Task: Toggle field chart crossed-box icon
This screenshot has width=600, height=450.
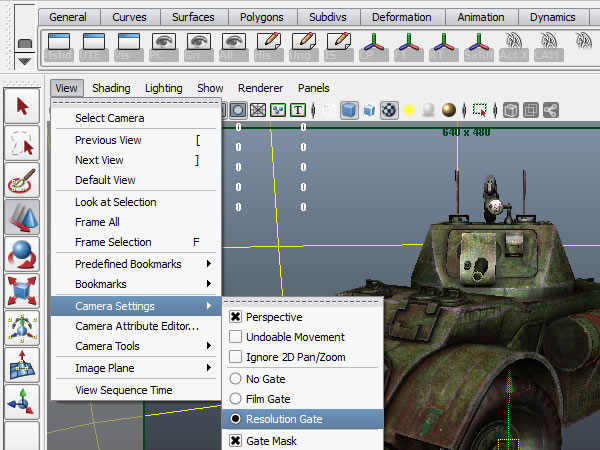Action: [x=258, y=111]
